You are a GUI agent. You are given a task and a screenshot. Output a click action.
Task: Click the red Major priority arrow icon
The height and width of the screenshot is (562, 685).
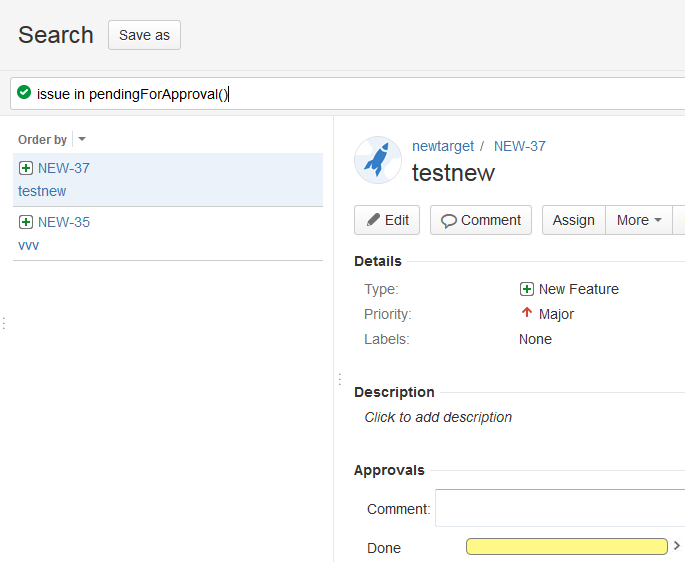[527, 313]
